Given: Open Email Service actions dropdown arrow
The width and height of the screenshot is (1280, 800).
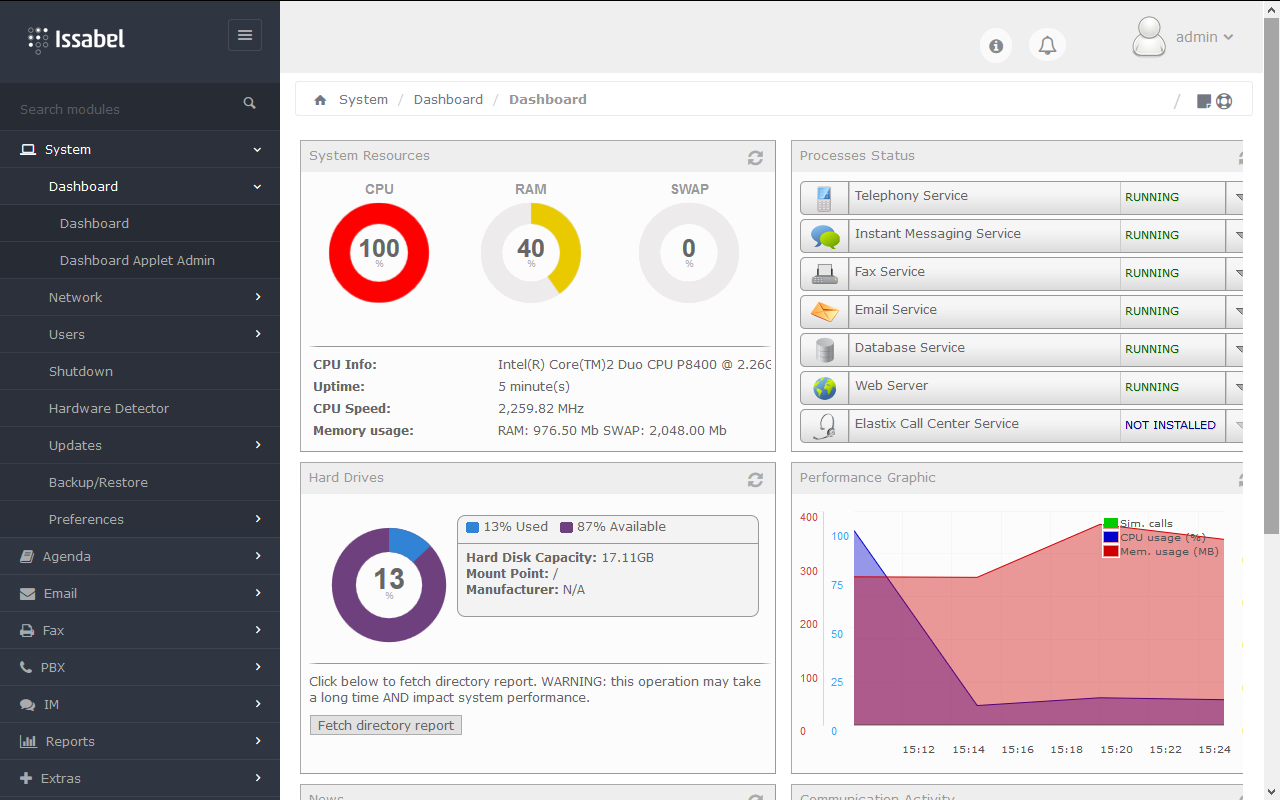Looking at the screenshot, I should [1236, 312].
